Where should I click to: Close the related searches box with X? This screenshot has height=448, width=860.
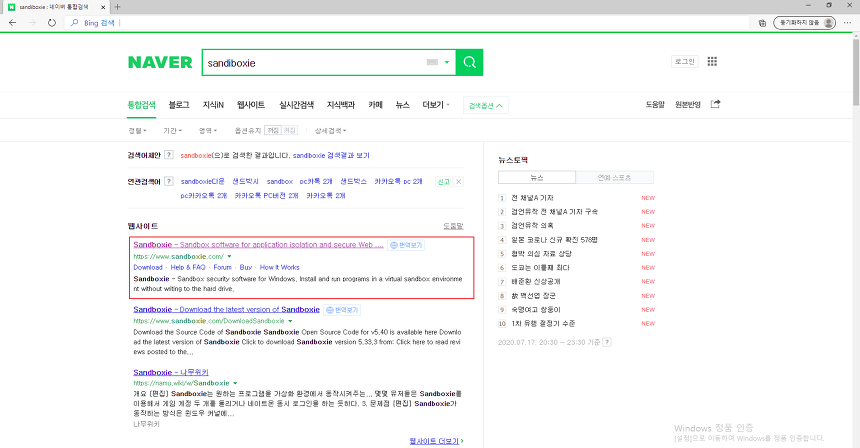[x=459, y=181]
